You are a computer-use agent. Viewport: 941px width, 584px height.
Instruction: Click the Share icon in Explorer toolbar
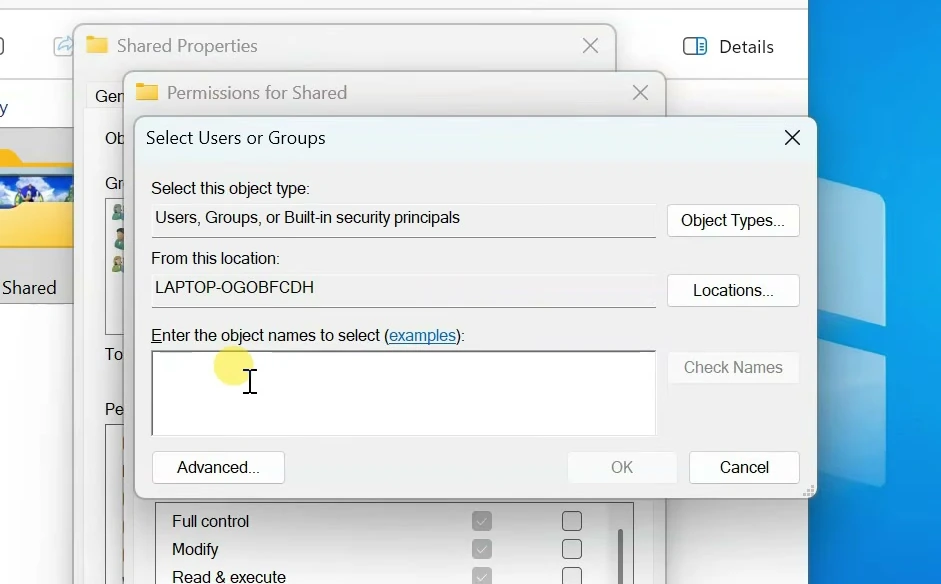(64, 46)
